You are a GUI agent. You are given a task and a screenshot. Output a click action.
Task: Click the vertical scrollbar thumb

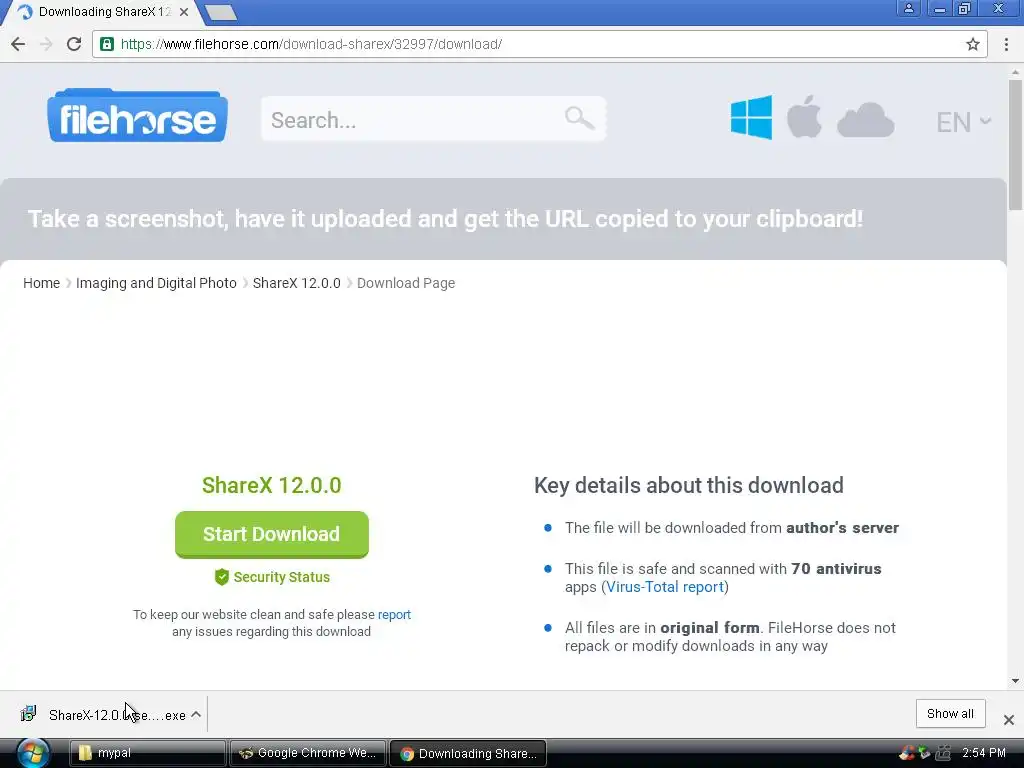click(x=1015, y=145)
